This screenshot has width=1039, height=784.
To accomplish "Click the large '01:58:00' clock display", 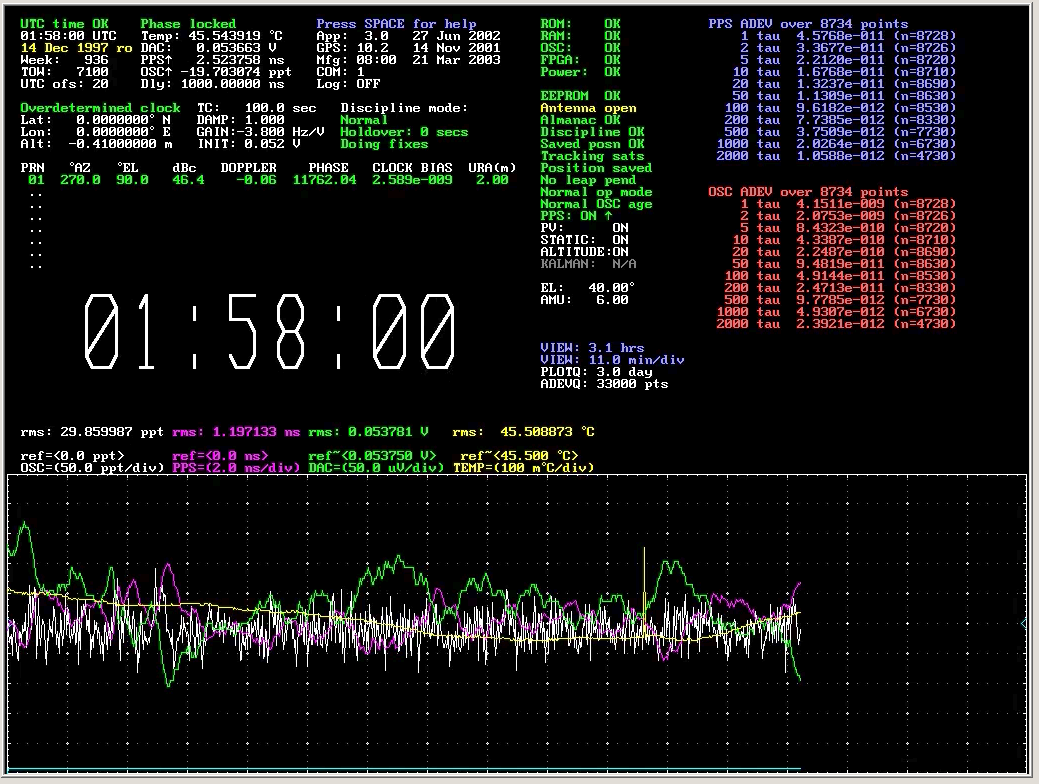I will 270,331.
